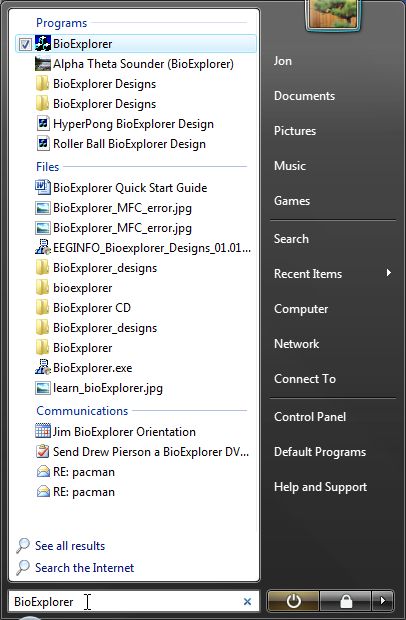Run the EEGINFO_Bioexplorer_Designs installer icon

(x=43, y=247)
